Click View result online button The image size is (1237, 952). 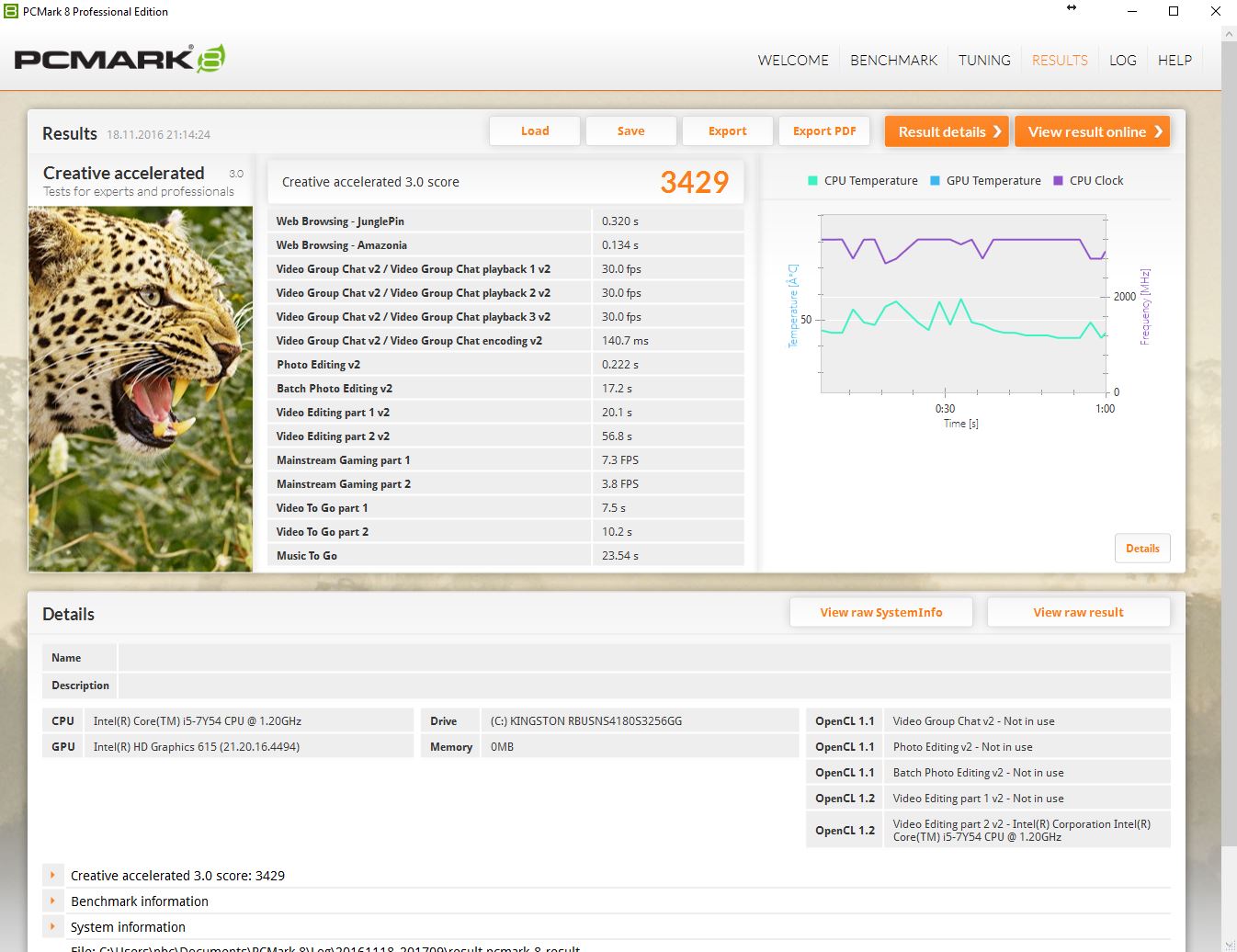(1092, 131)
